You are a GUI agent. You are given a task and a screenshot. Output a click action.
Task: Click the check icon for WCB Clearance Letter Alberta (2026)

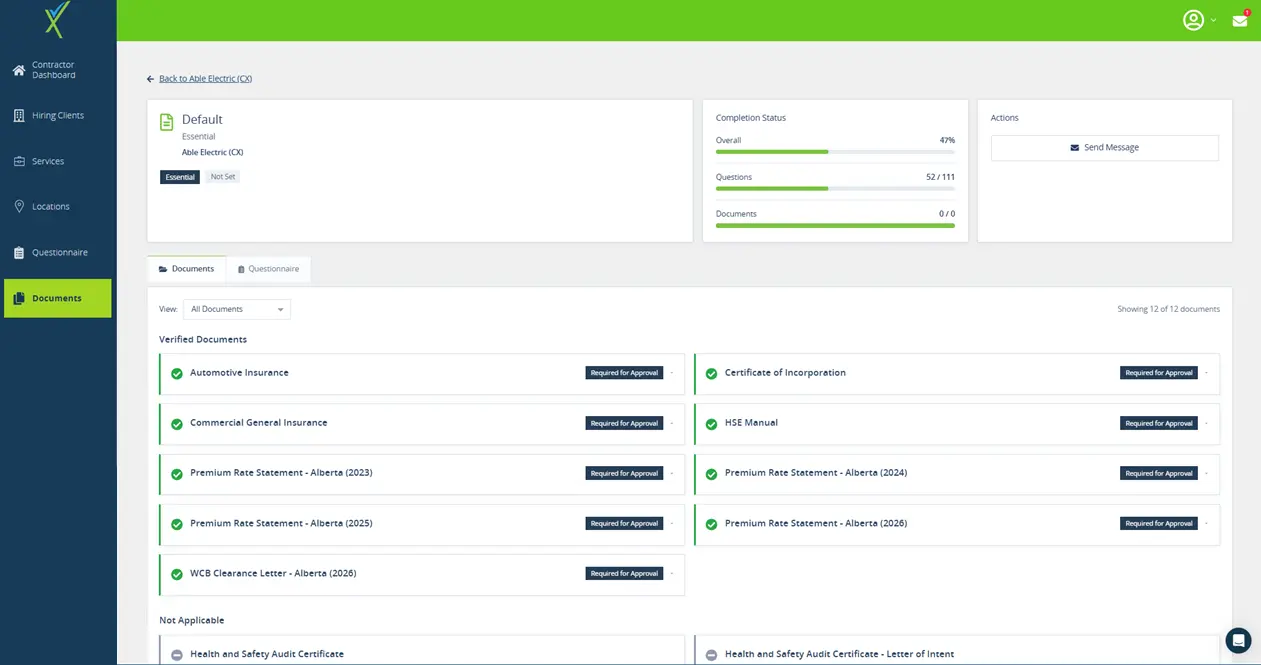point(177,574)
